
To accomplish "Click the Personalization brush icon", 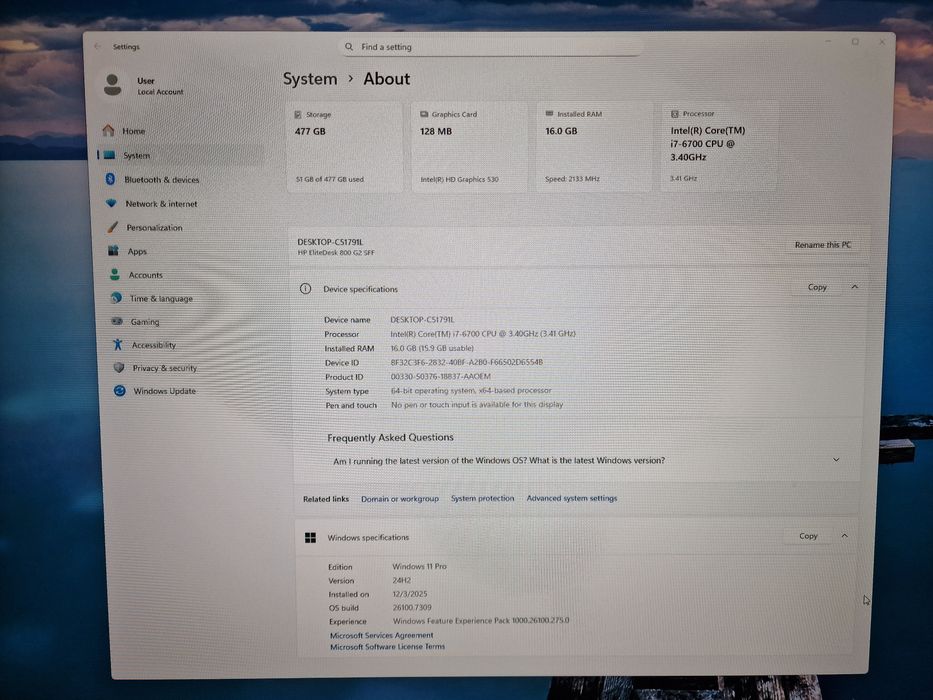I will [112, 227].
